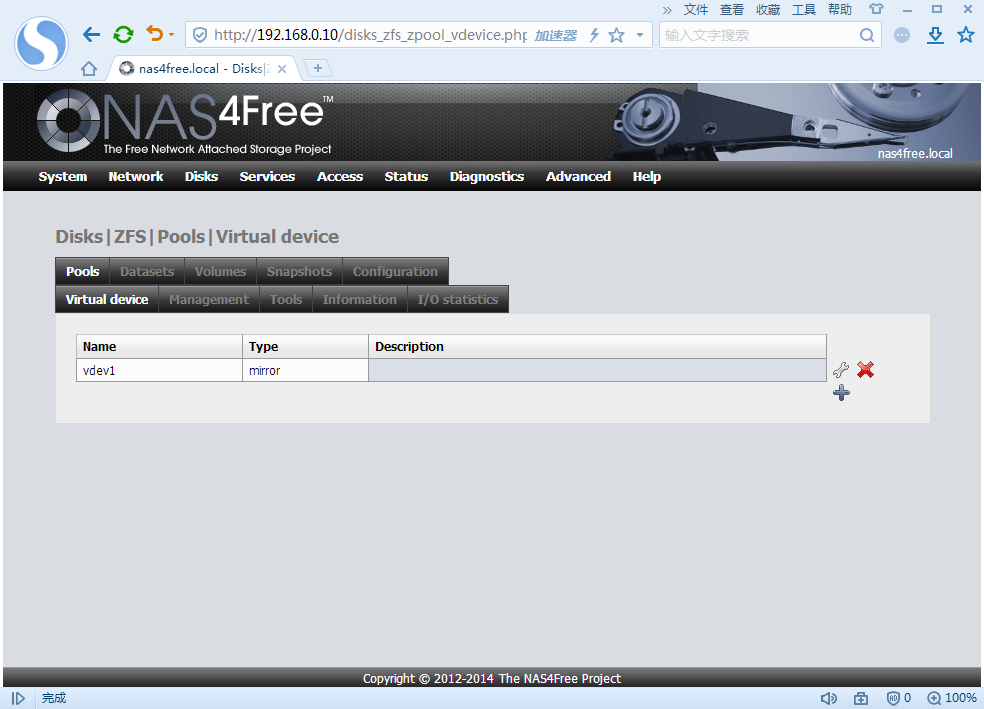
Task: Click the Description column header
Action: tap(597, 346)
